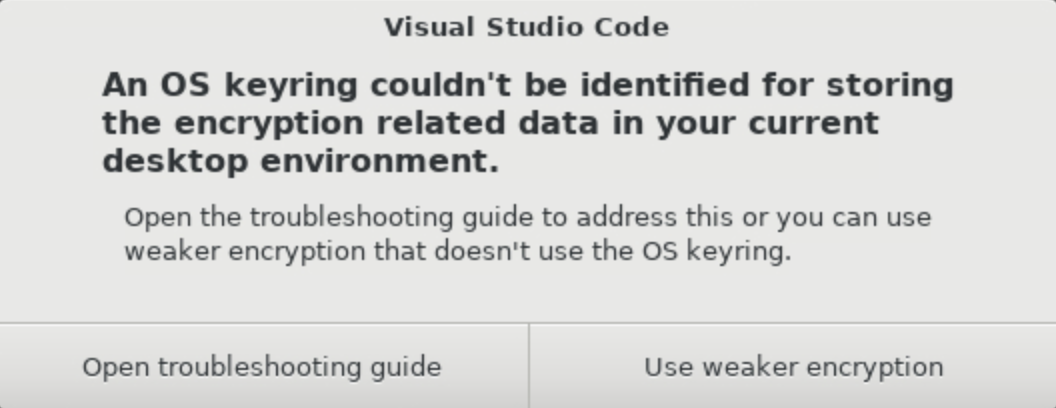This screenshot has height=408, width=1056.
Task: Click the line starting "weaker encryption that doesn't"
Action: [457, 251]
